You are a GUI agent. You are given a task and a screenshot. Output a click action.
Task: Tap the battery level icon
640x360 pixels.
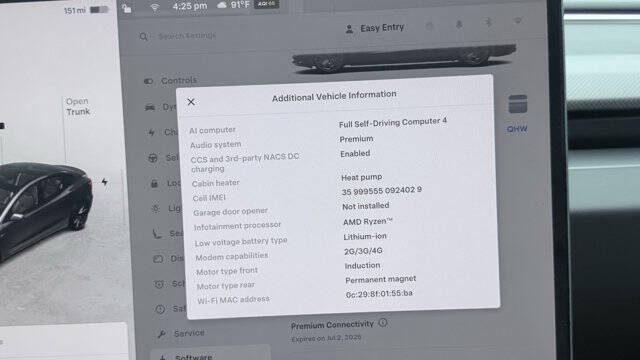pos(99,9)
